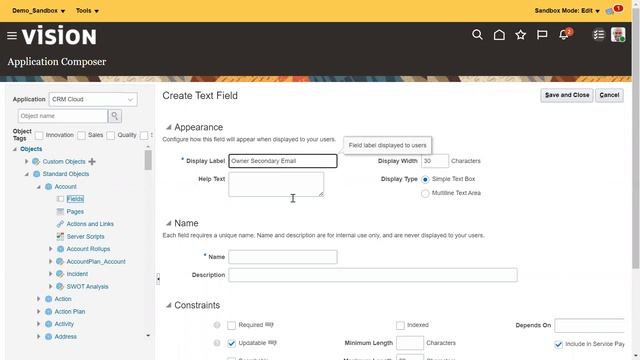Open Favorites star icon
The width and height of the screenshot is (640, 360).
[x=520, y=35]
